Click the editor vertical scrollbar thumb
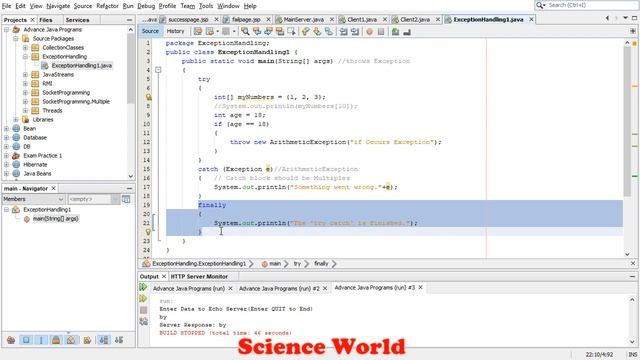The height and width of the screenshot is (360, 640). (x=627, y=121)
